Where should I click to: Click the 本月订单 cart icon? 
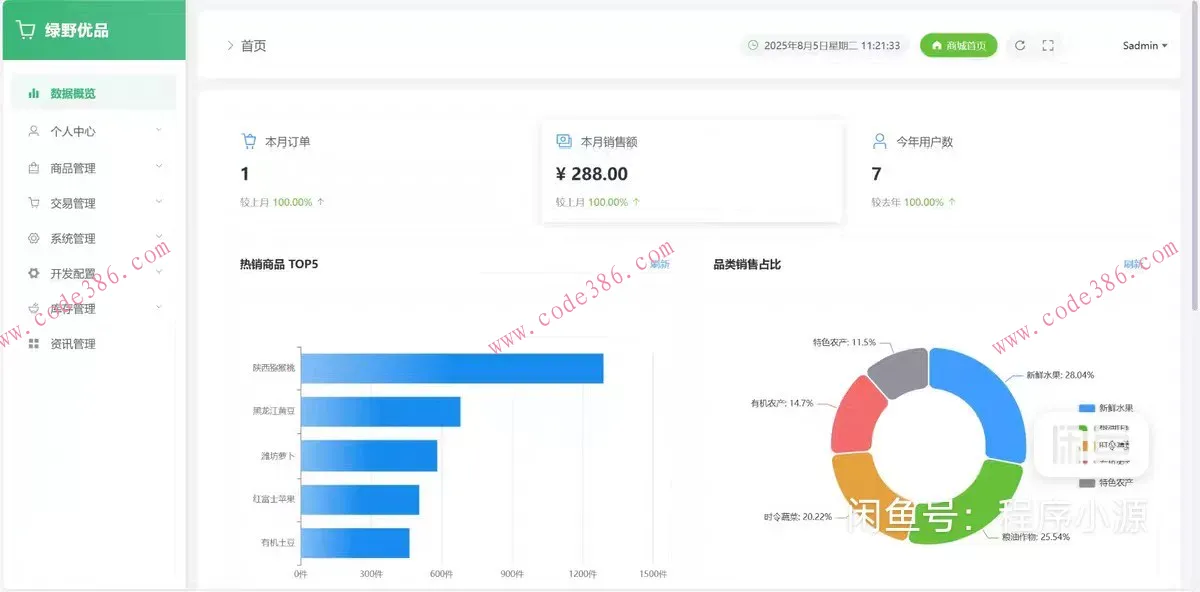[249, 141]
